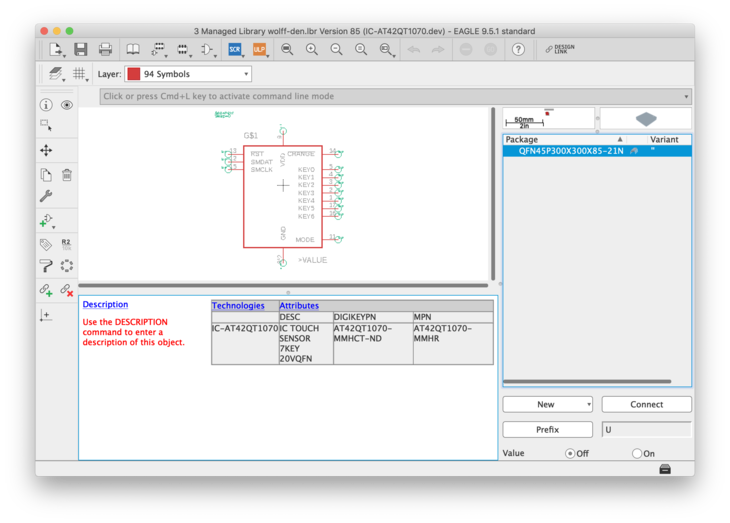730x523 pixels.
Task: Run a script with SCR icon
Action: (x=235, y=49)
